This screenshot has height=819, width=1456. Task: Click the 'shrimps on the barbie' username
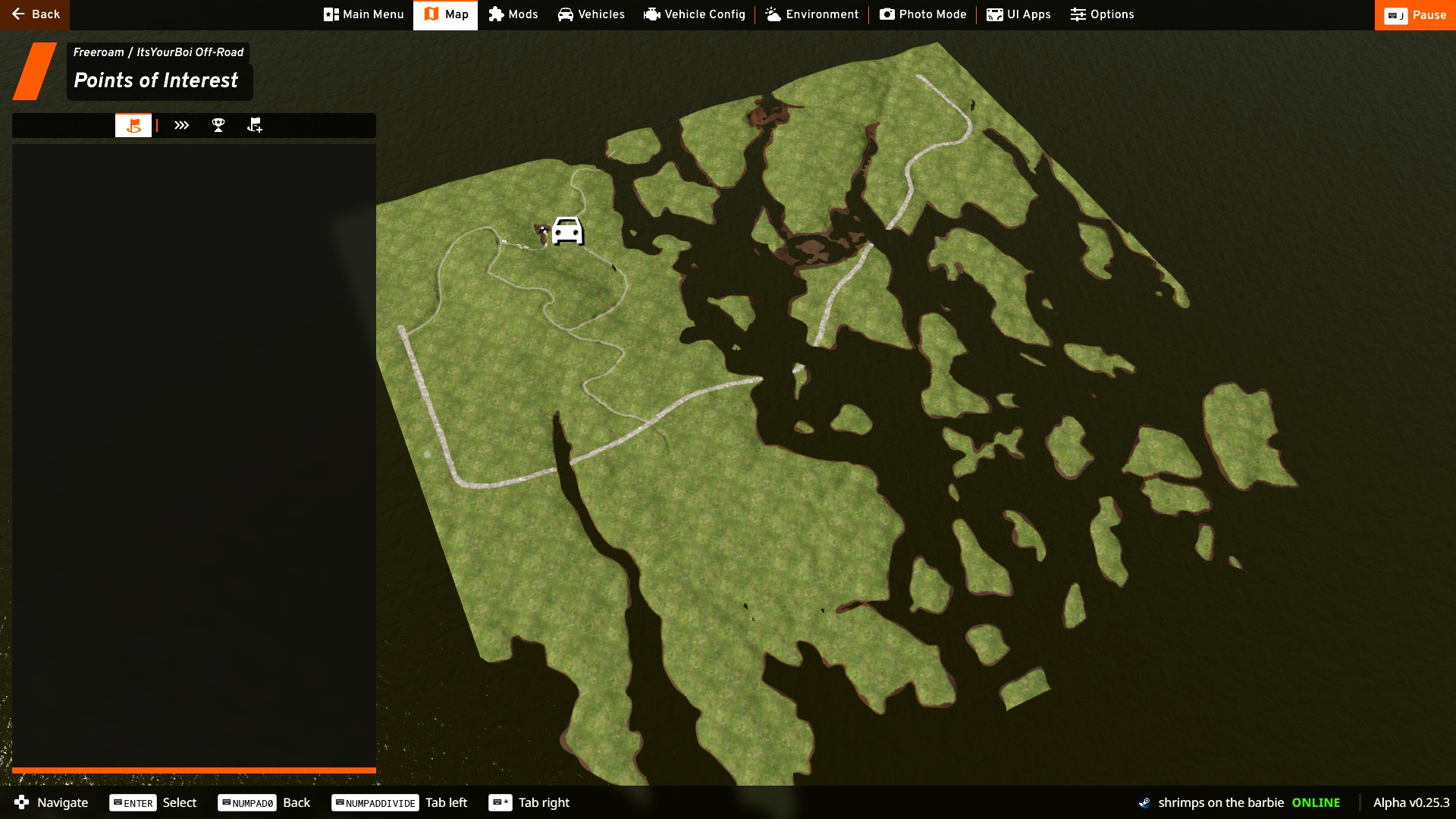click(1221, 803)
